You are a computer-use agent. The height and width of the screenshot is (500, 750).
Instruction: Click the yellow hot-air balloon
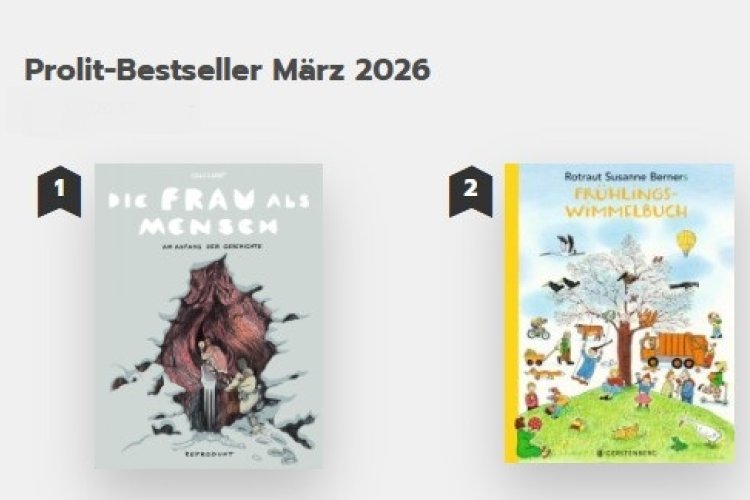tap(686, 242)
